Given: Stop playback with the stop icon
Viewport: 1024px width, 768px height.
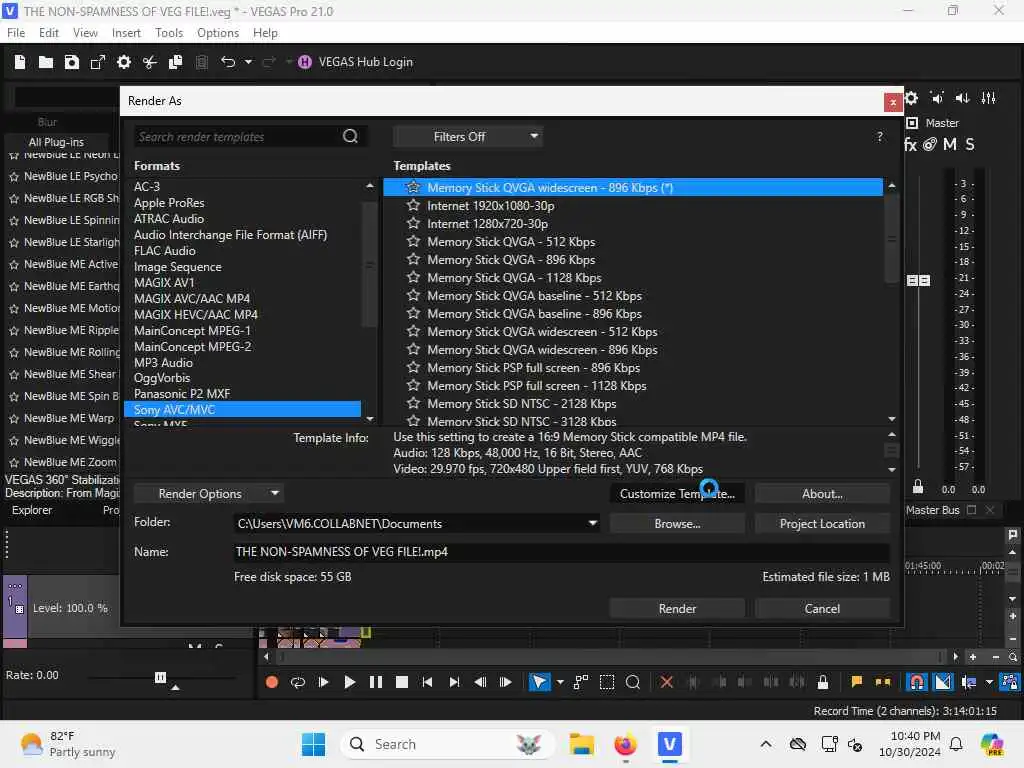Looking at the screenshot, I should [x=402, y=682].
